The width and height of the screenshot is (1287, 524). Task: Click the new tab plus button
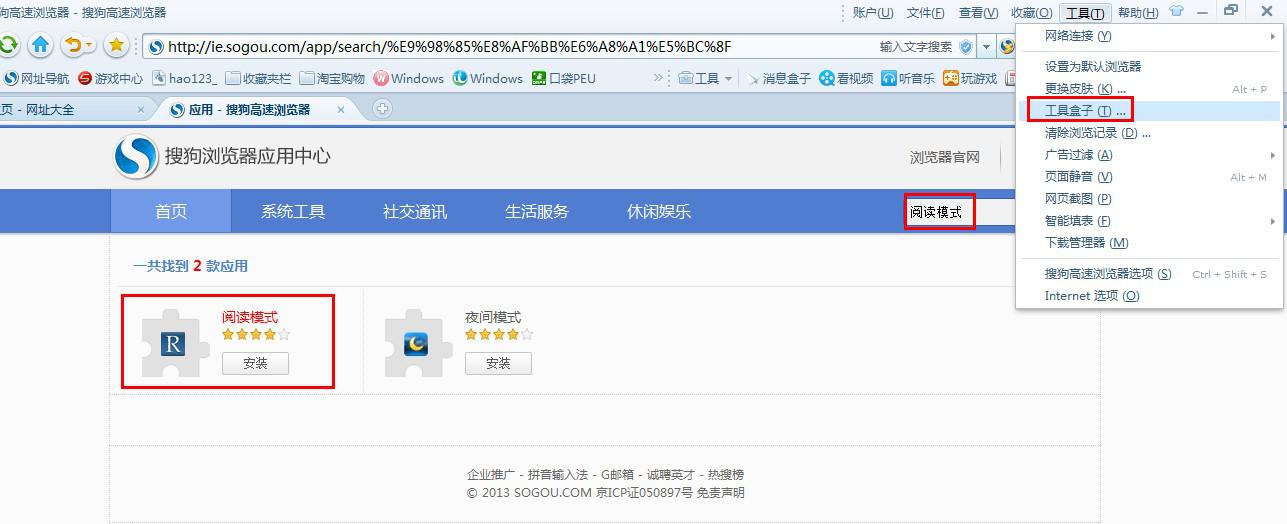pyautogui.click(x=381, y=109)
